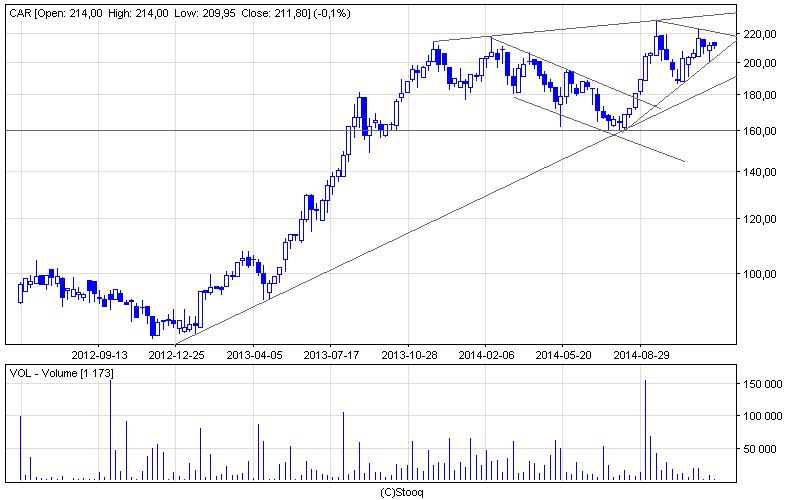Image resolution: width=800 pixels, height=500 pixels.
Task: Click the 2013-10-28 date label
Action: click(410, 355)
